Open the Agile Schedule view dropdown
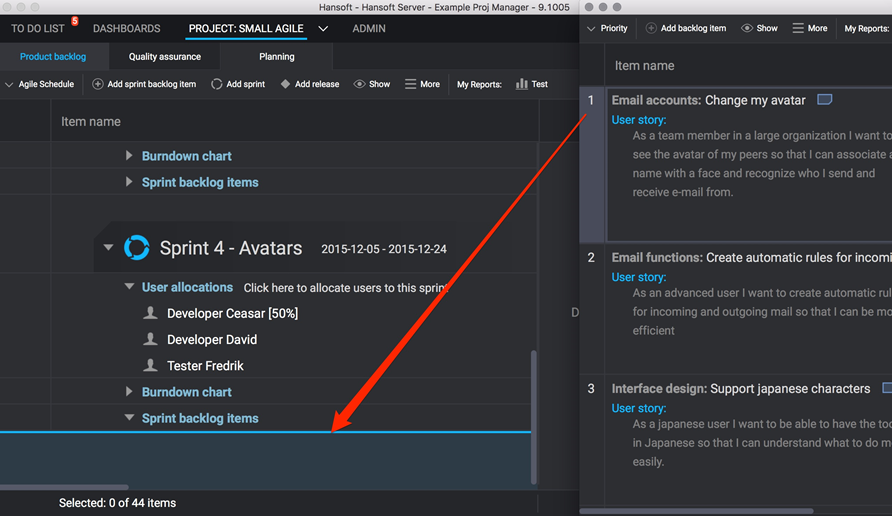 (40, 84)
